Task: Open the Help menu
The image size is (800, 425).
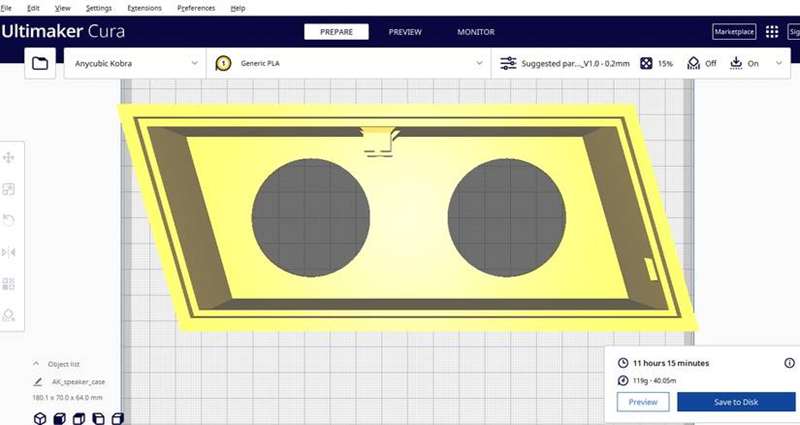Action: (x=238, y=8)
